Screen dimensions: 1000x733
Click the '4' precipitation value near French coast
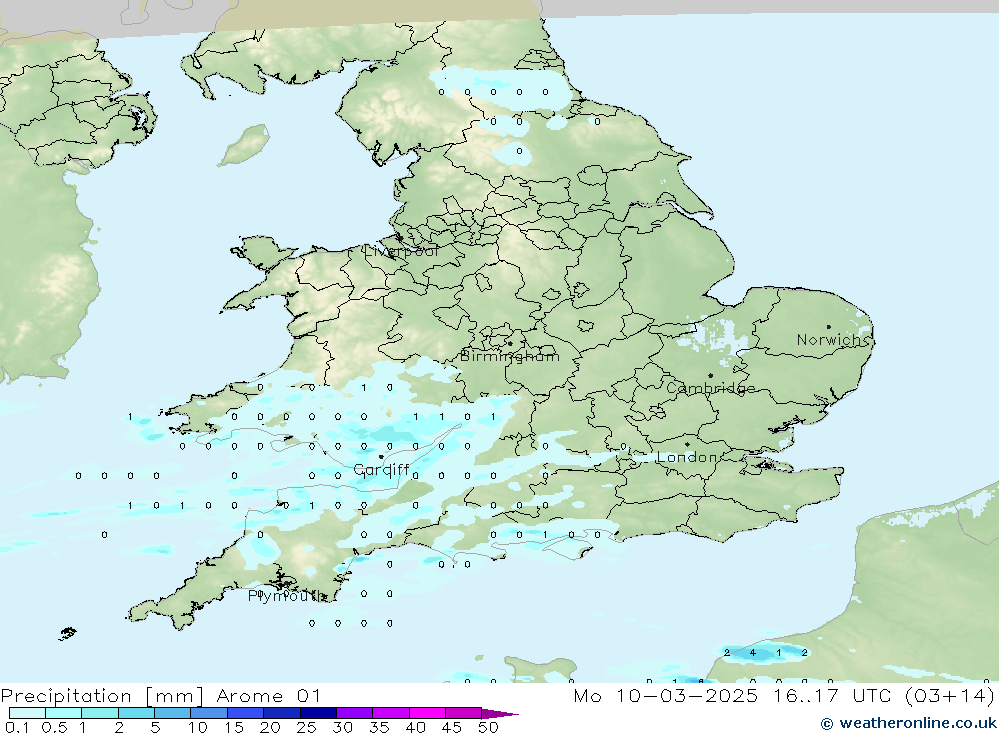click(x=753, y=653)
